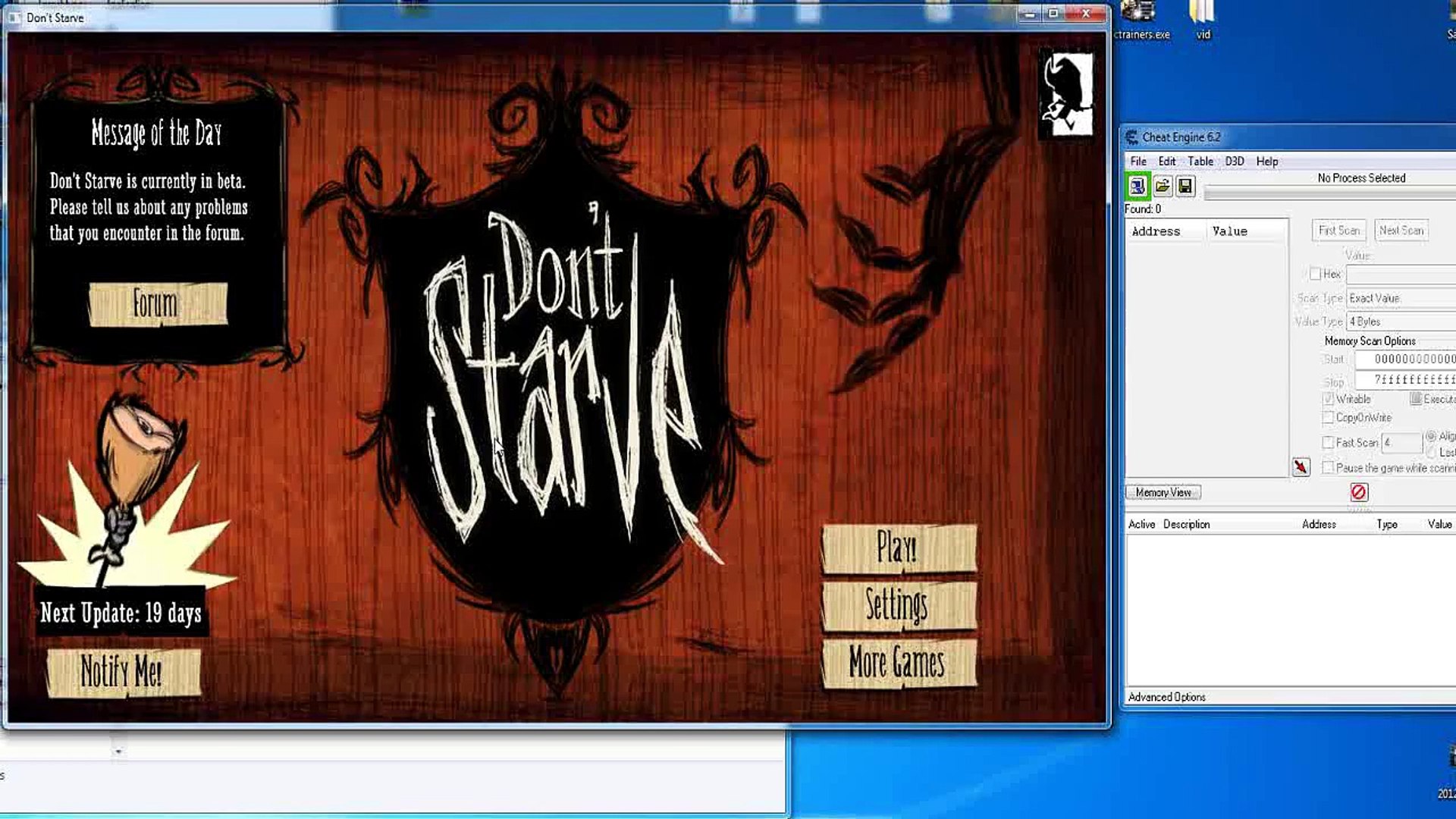This screenshot has width=1456, height=819.
Task: Click the open folder load table icon
Action: point(1162,187)
